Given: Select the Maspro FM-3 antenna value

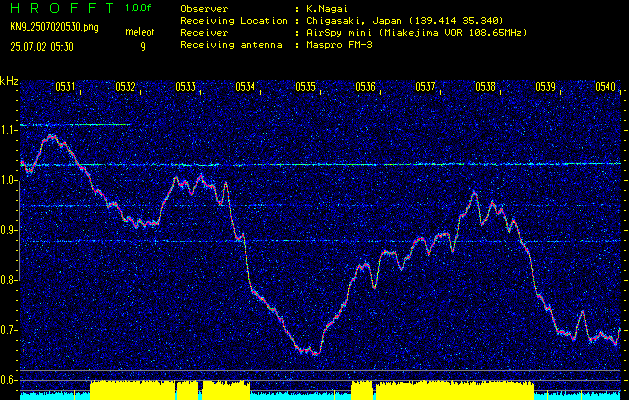Looking at the screenshot, I should (337, 45).
